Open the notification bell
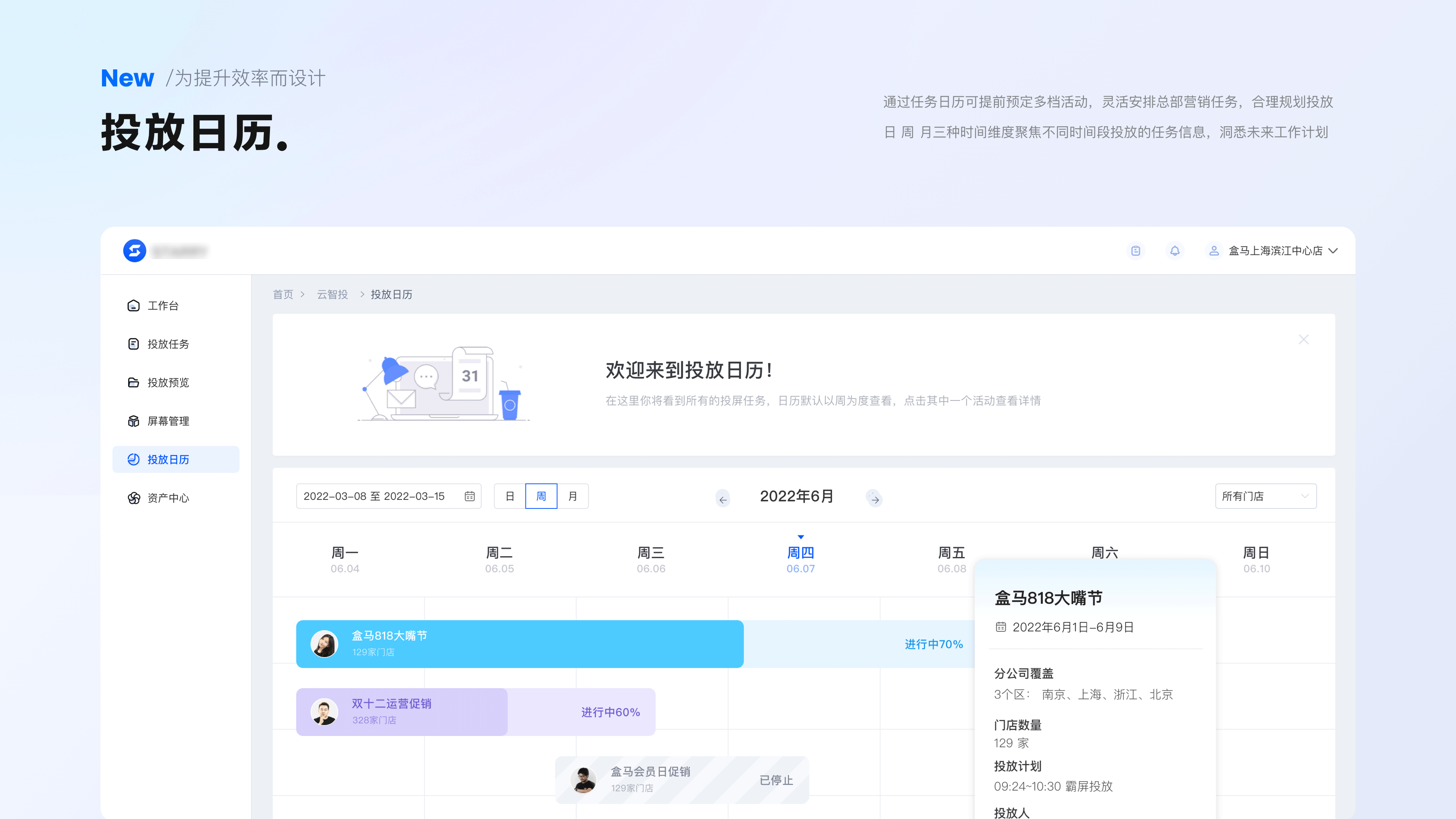This screenshot has width=1456, height=819. (x=1175, y=250)
